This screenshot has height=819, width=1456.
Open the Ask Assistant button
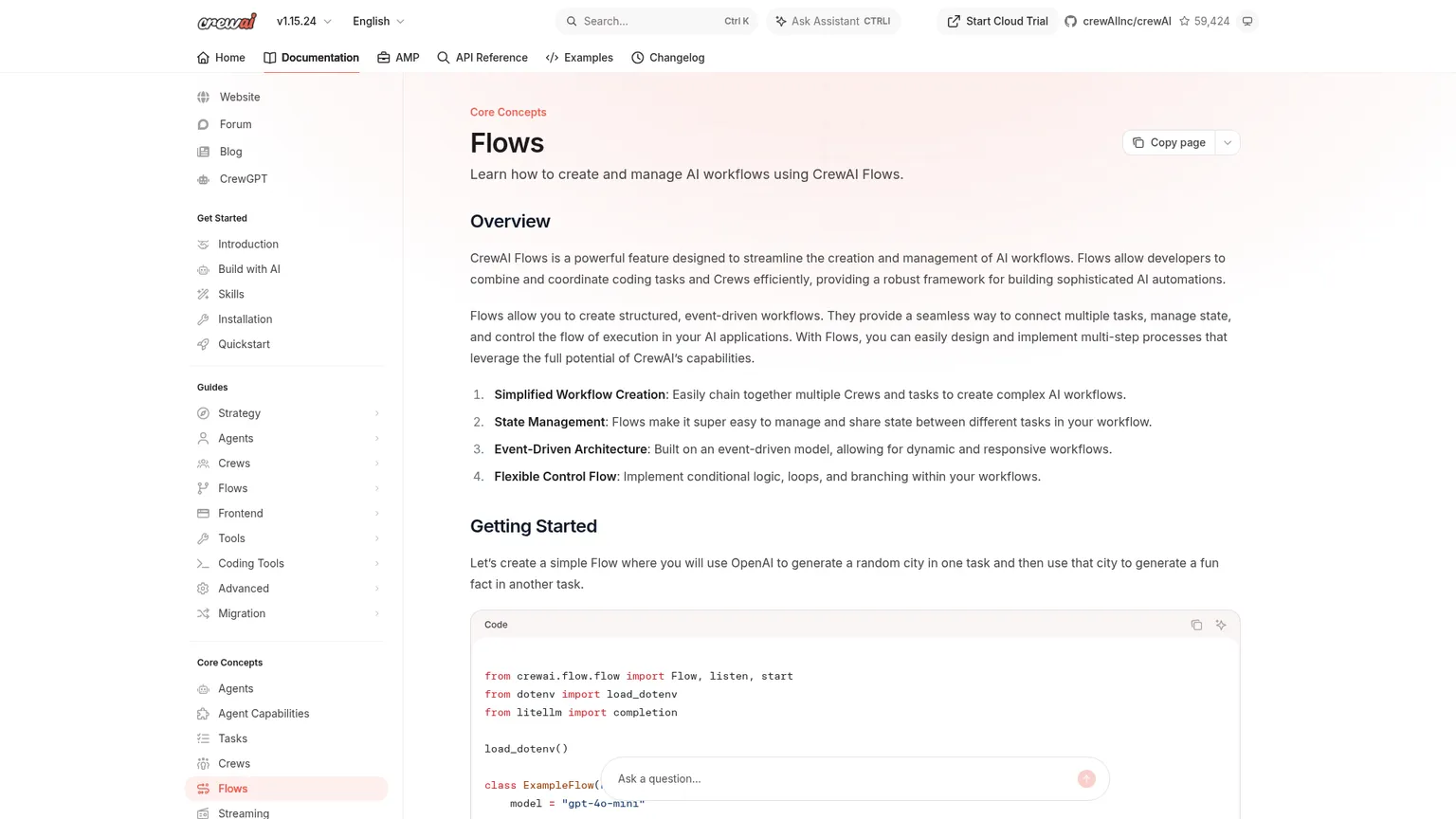(833, 21)
